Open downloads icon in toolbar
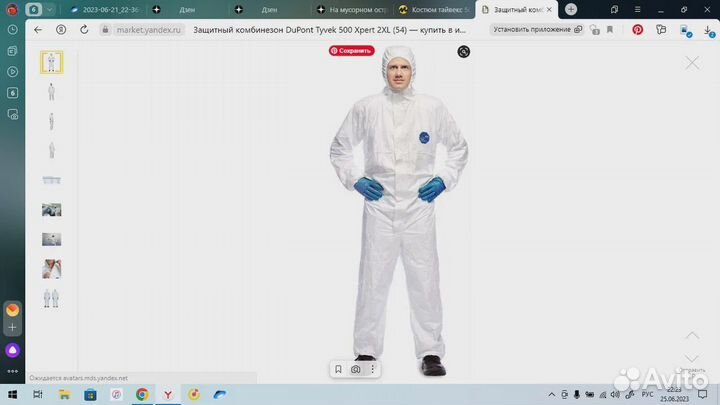This screenshot has height=405, width=720. click(x=709, y=31)
